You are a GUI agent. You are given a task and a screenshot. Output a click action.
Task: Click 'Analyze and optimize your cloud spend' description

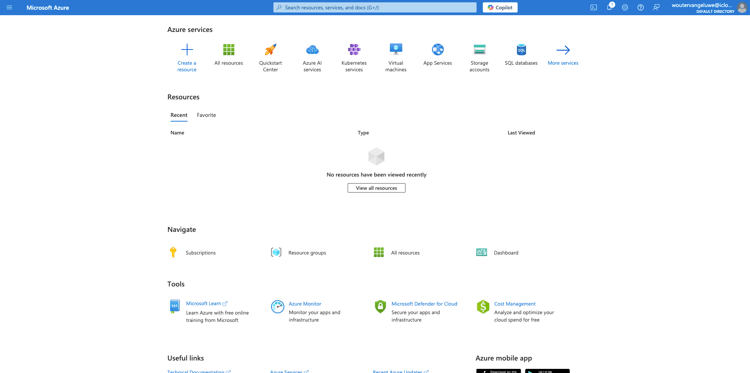[x=524, y=317]
